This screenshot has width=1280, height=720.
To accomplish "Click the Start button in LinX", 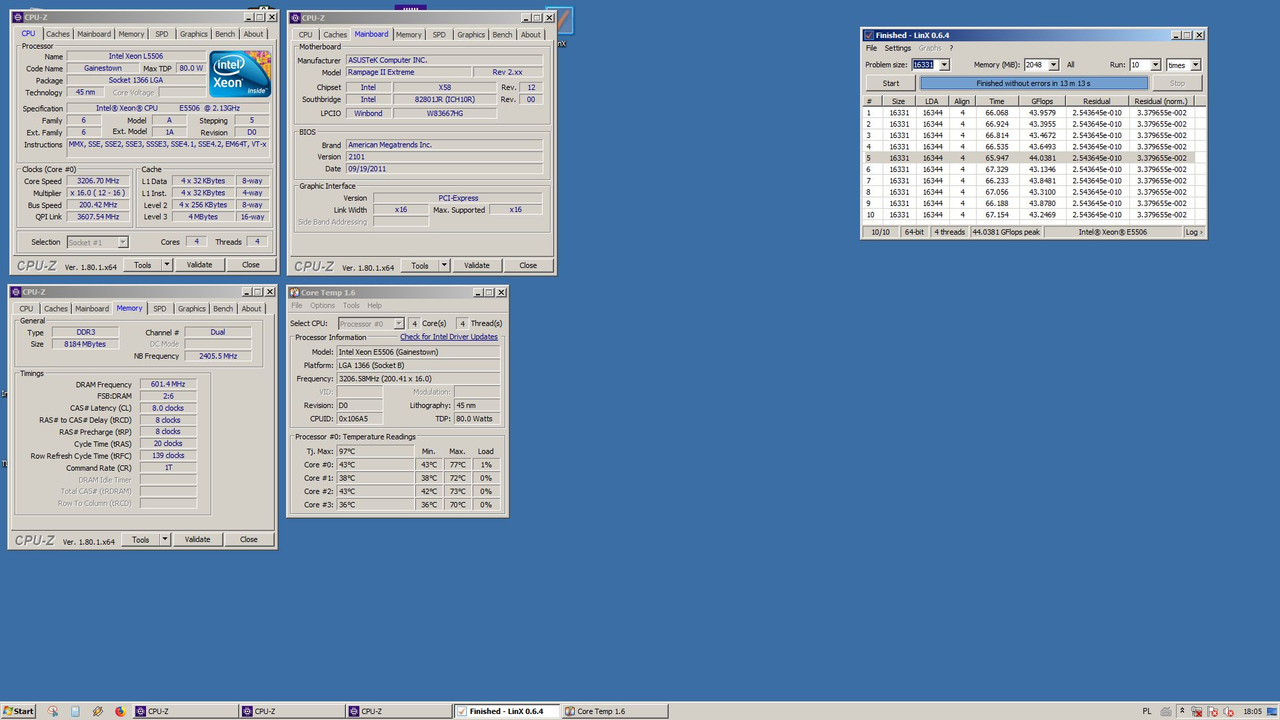I will pyautogui.click(x=890, y=83).
